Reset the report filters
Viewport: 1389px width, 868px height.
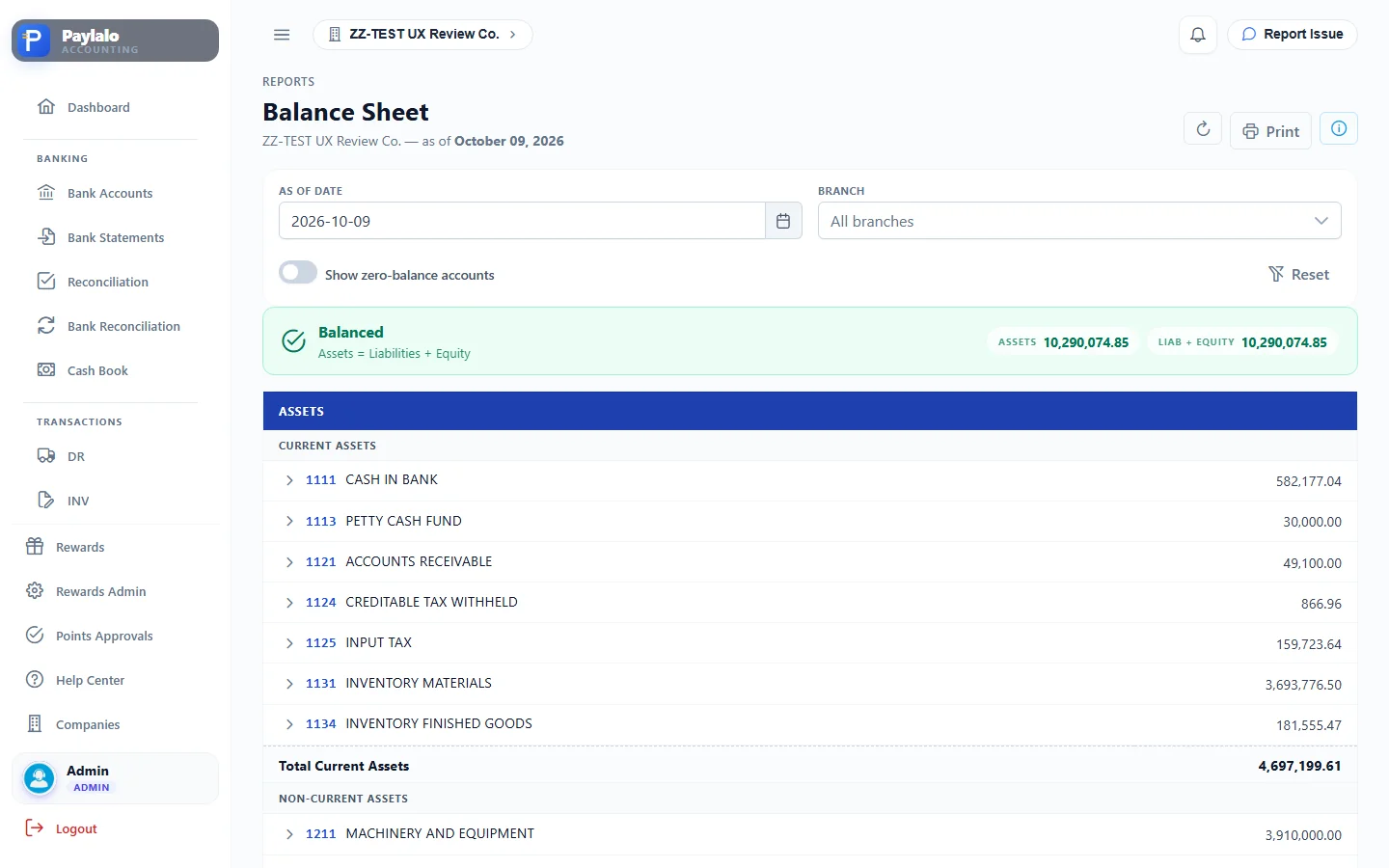point(1298,274)
